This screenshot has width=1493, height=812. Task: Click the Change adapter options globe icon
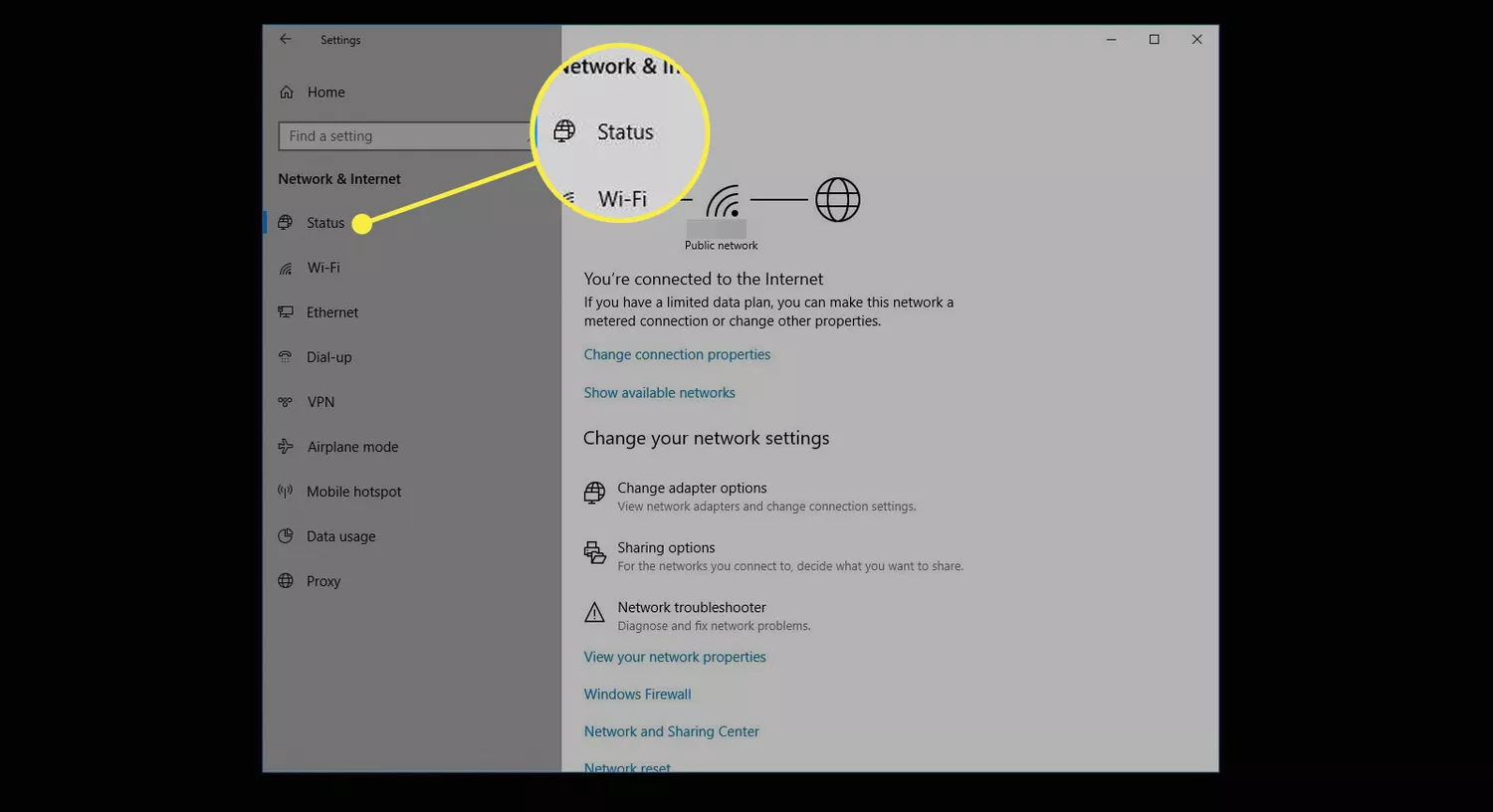pyautogui.click(x=594, y=494)
